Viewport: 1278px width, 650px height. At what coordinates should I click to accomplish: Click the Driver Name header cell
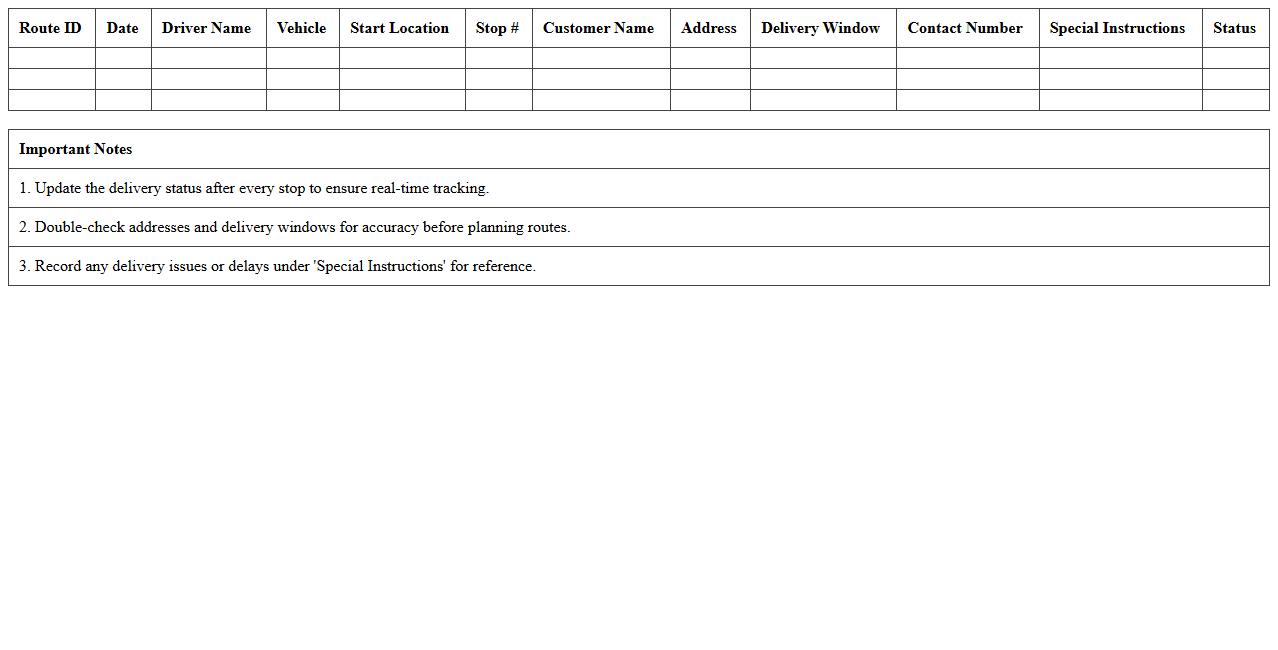pyautogui.click(x=206, y=28)
